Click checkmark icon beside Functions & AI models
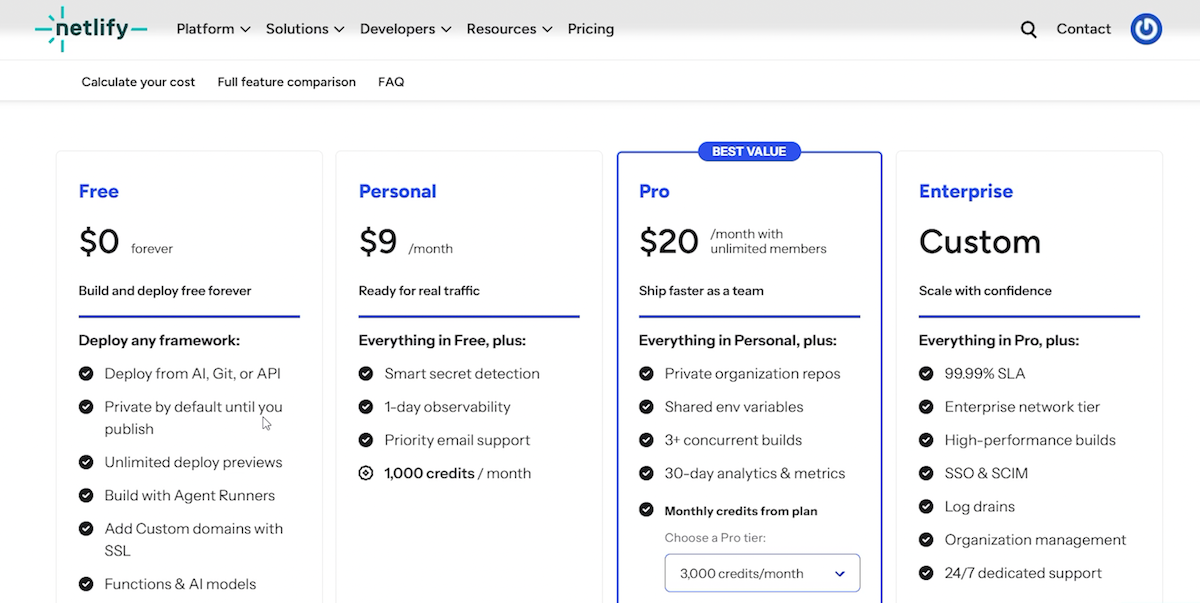 (x=86, y=584)
